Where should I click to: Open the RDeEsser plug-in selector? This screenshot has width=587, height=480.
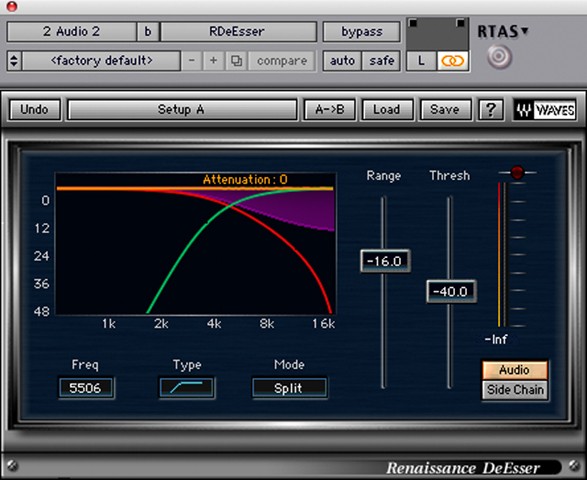point(238,32)
